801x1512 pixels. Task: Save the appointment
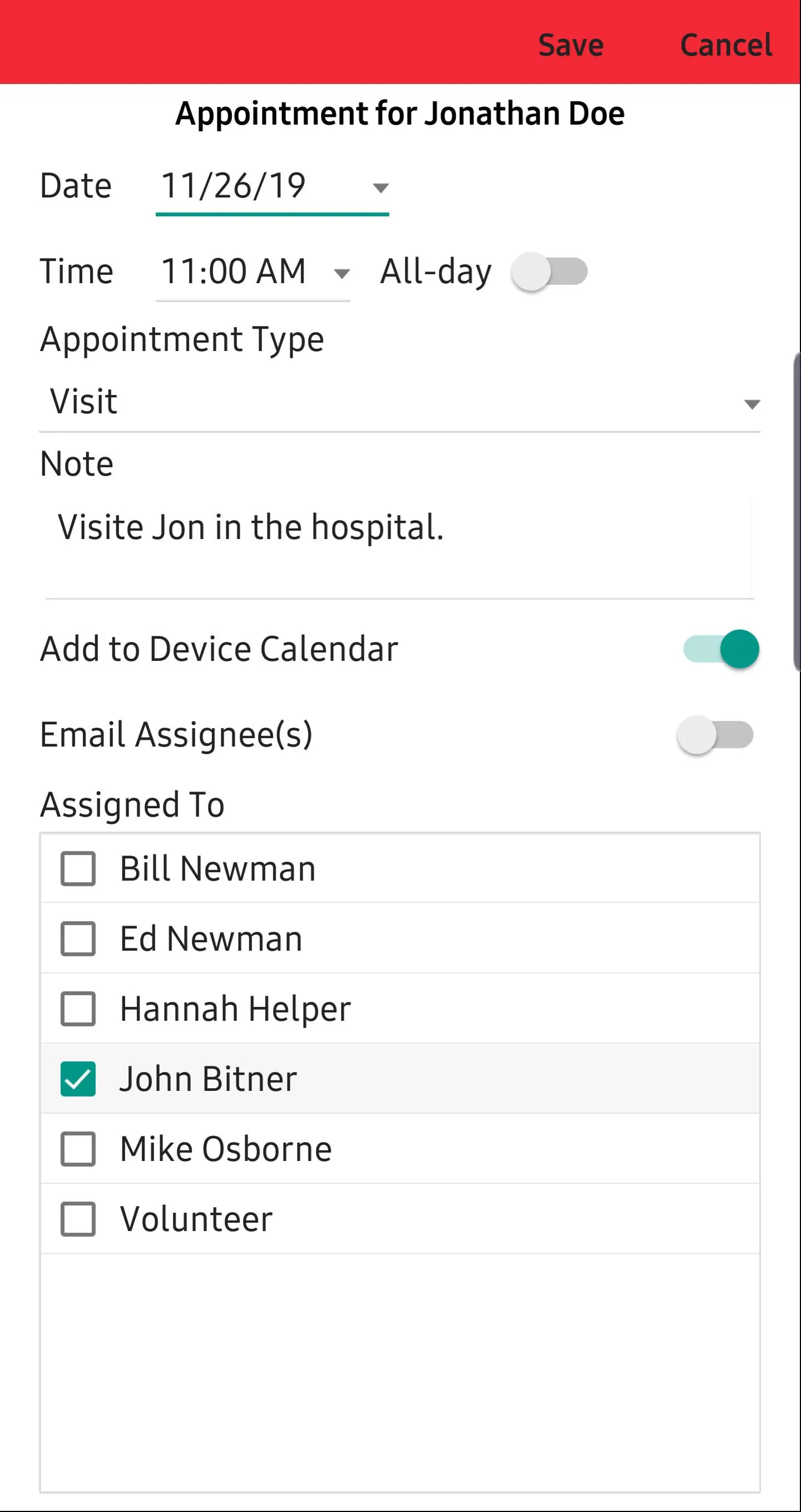tap(570, 45)
